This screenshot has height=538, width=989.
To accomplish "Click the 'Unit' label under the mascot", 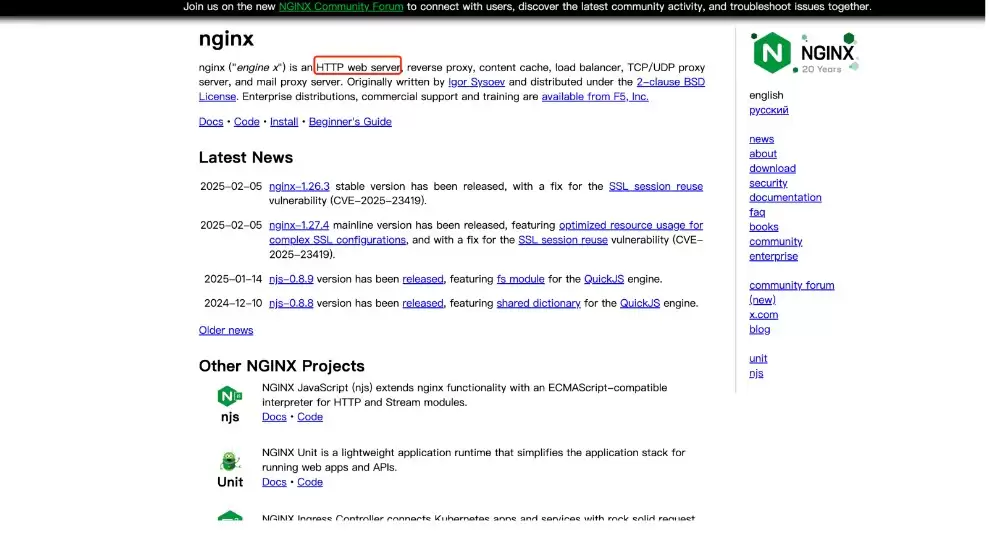I will point(230,482).
